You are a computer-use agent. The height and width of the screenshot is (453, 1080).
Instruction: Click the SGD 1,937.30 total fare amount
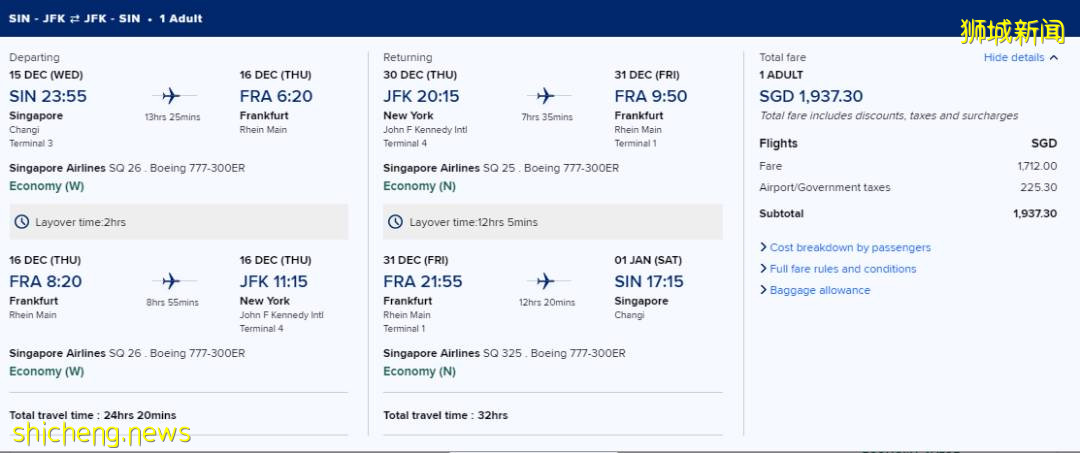coord(811,96)
